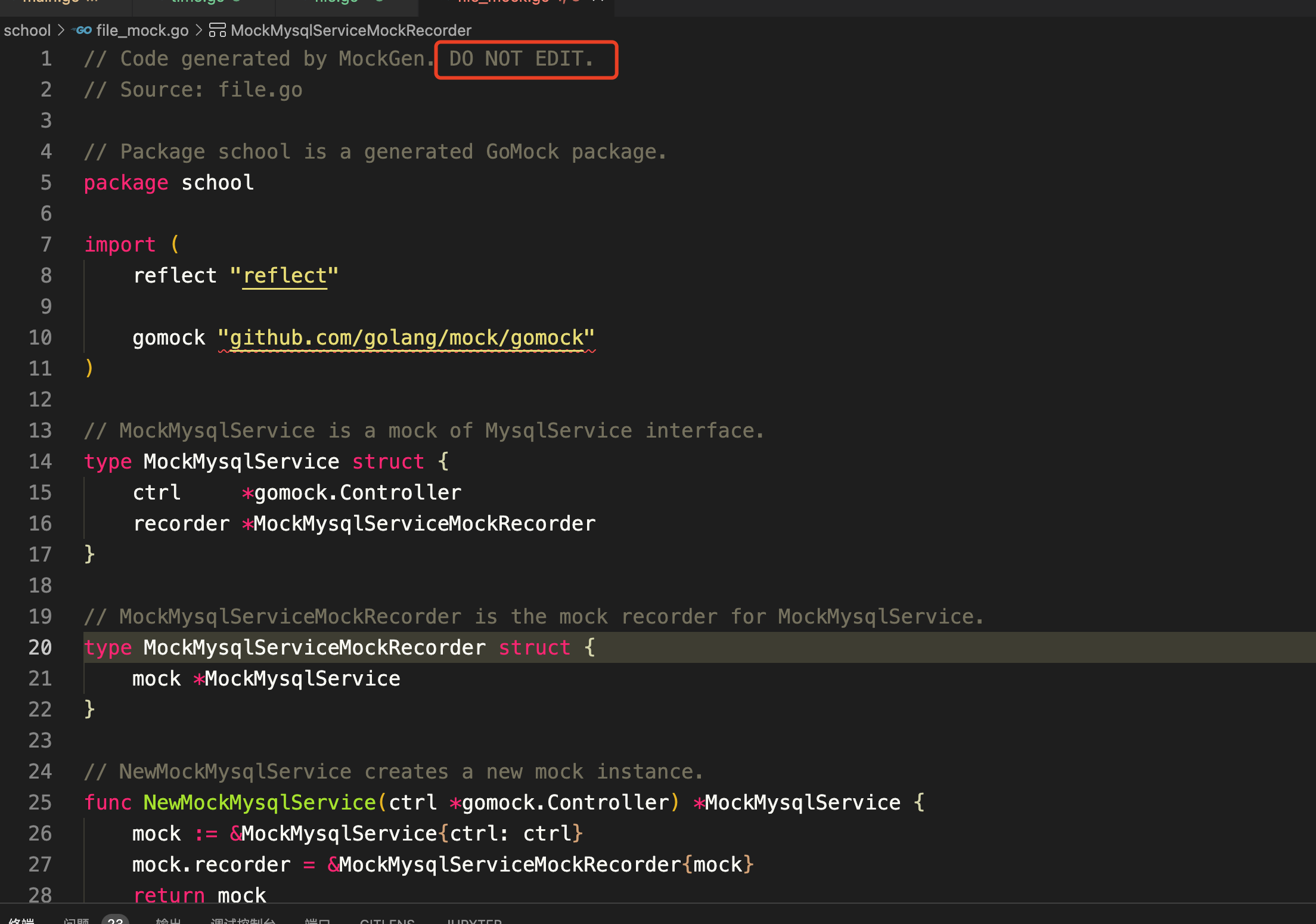This screenshot has height=924, width=1316.
Task: Select MockMysqlServiceMockRecorder breadcrumb symbol
Action: pos(350,30)
